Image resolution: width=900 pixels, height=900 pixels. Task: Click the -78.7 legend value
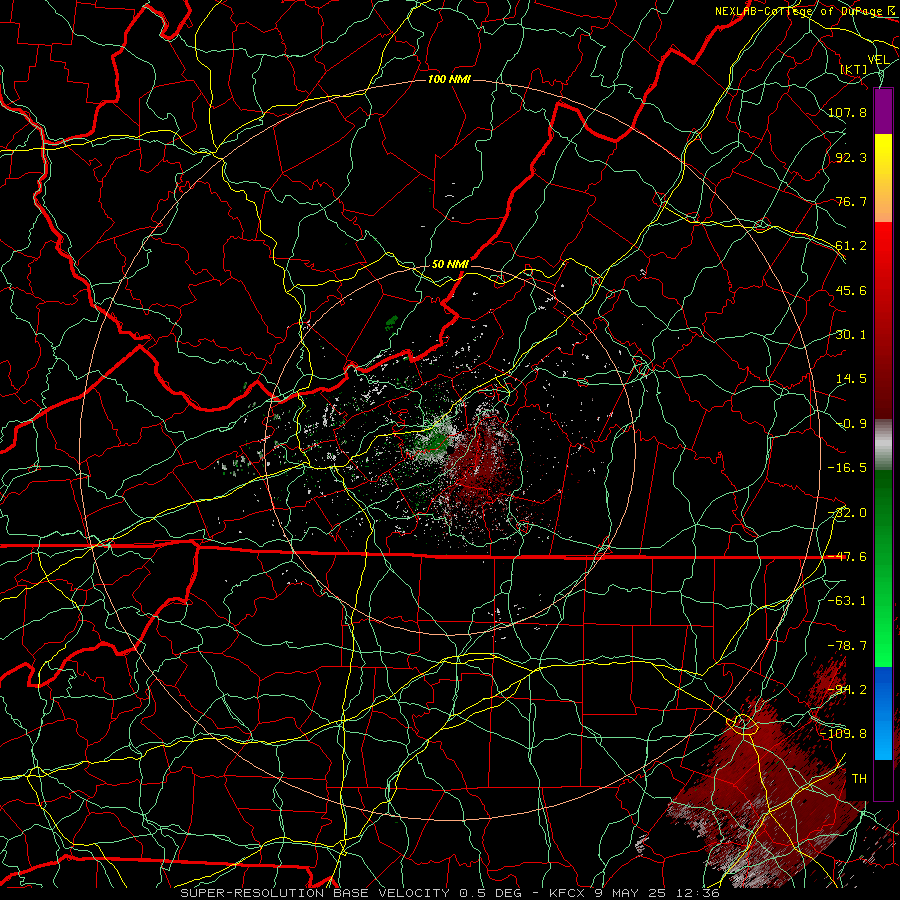847,646
